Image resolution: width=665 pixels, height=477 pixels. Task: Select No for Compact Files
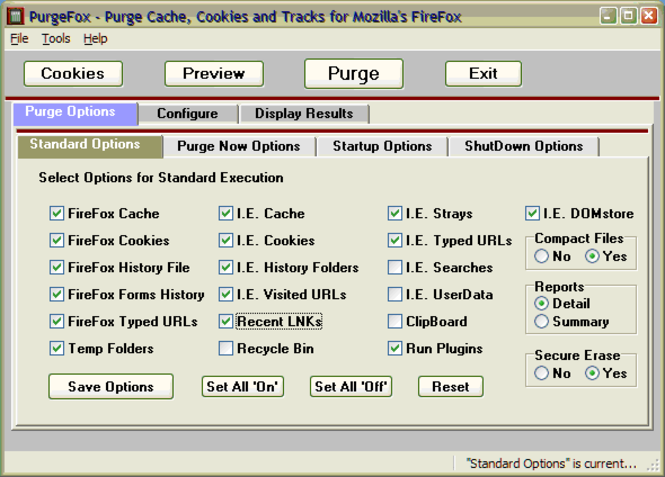tap(541, 256)
